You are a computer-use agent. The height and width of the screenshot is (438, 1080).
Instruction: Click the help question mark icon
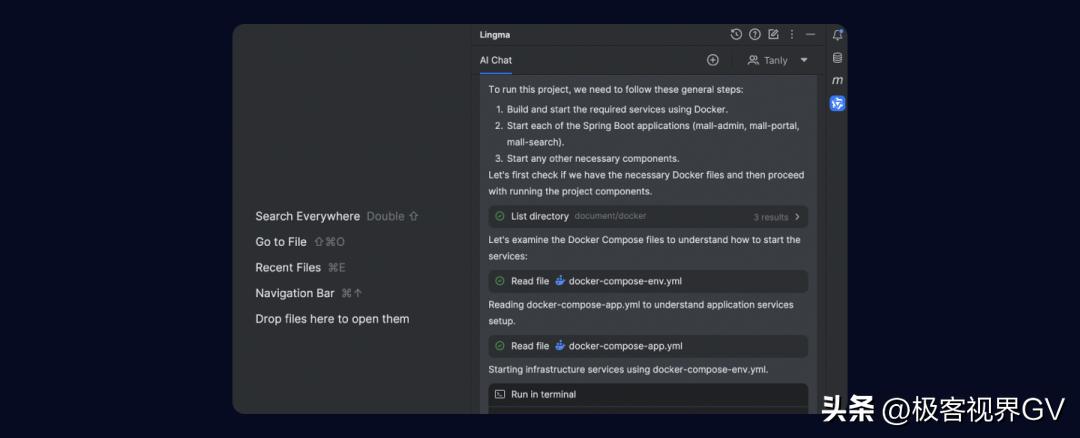click(755, 34)
